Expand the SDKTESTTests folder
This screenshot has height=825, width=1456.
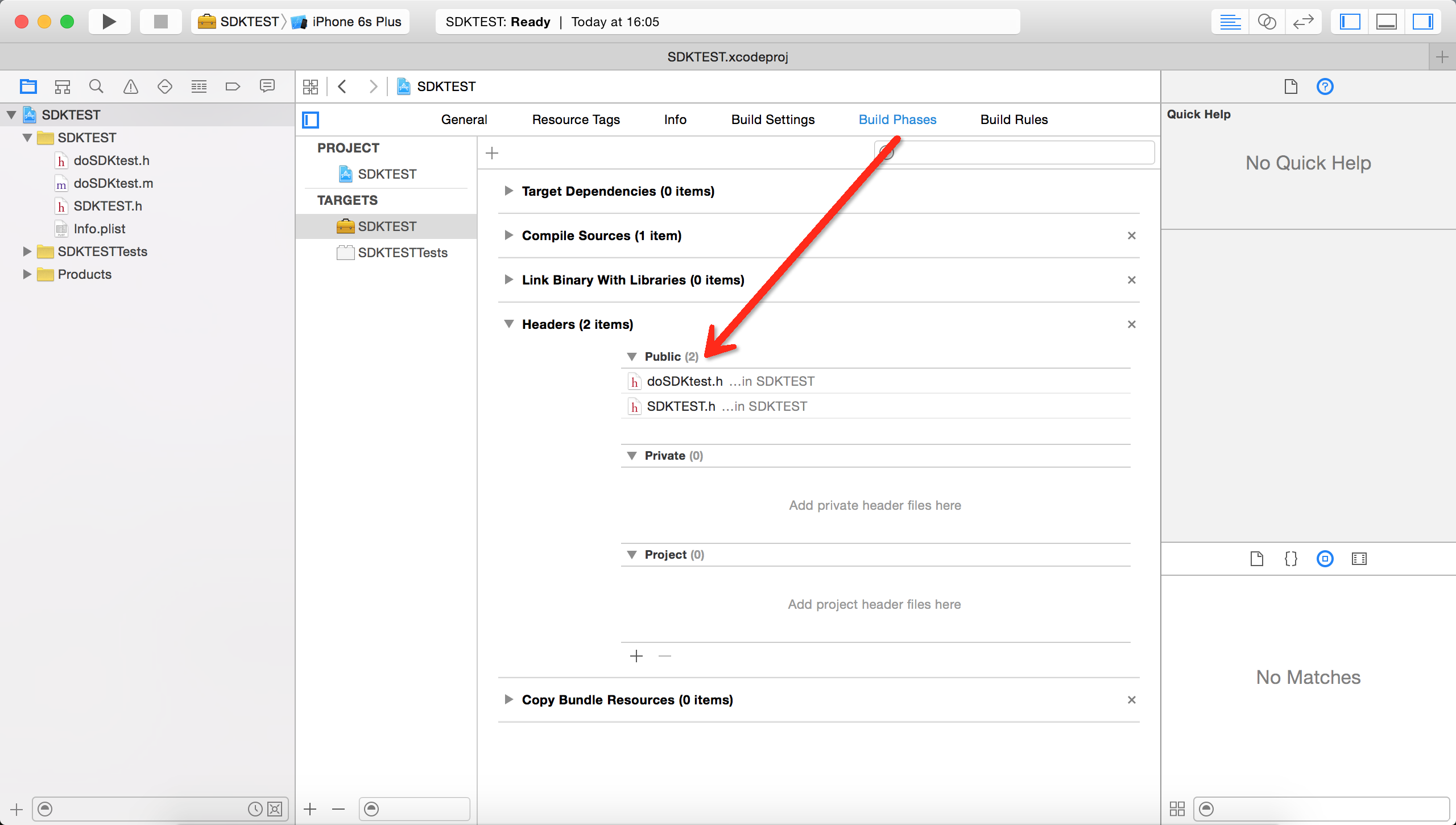tap(27, 251)
